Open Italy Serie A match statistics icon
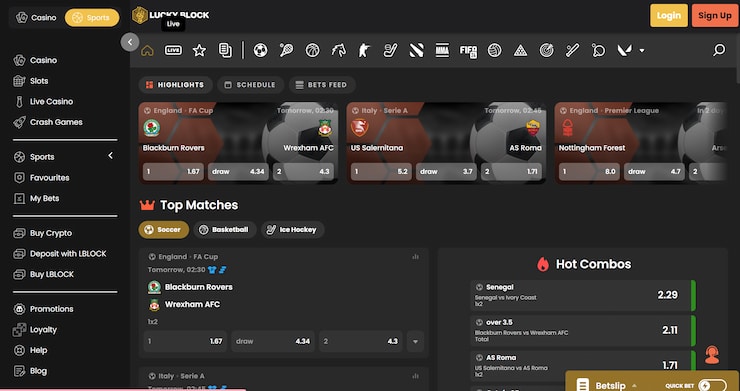The height and width of the screenshot is (391, 740). coord(415,376)
